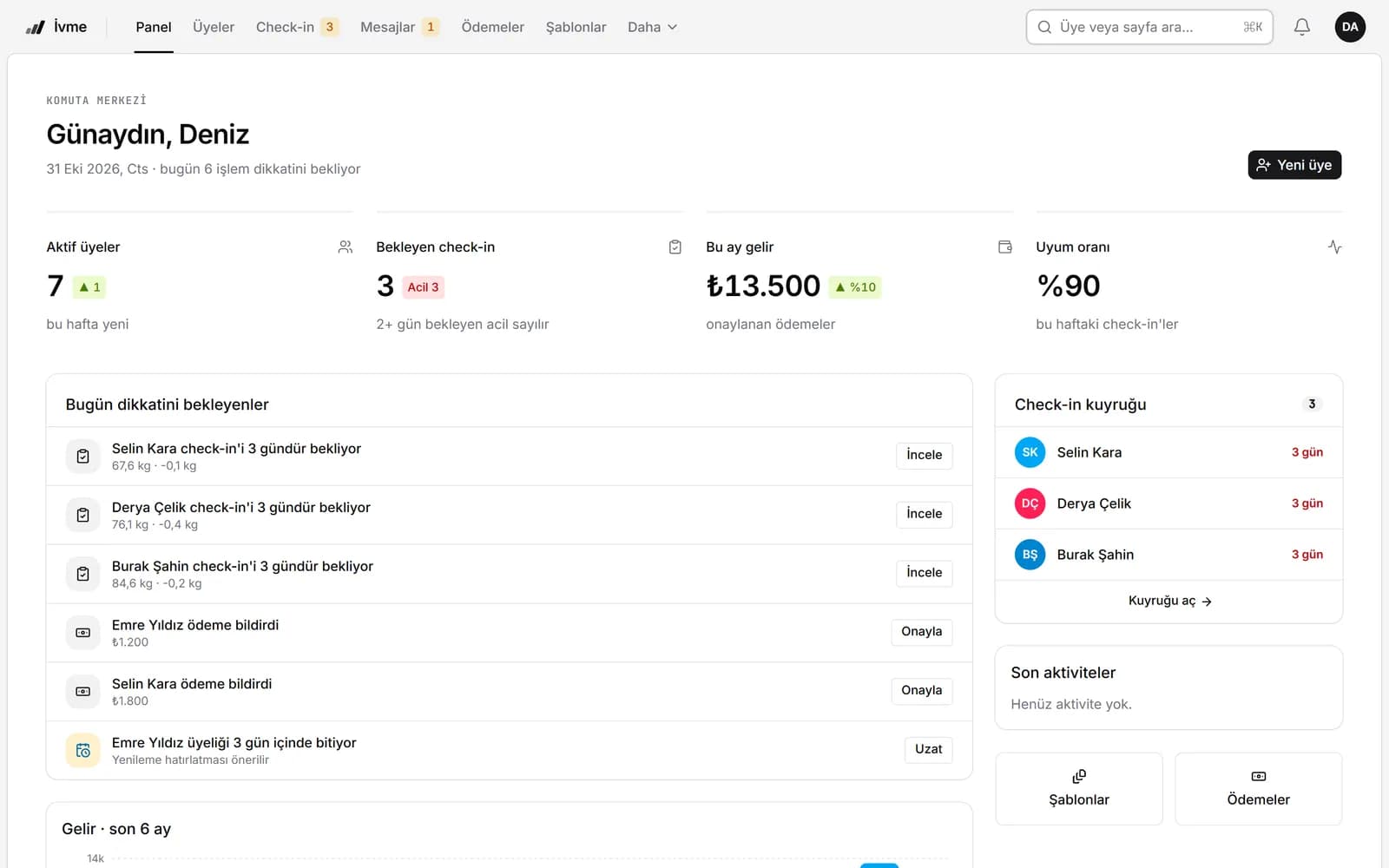Screen dimensions: 1389x868
Task: Open the Ödemeler shortcut card
Action: click(x=1258, y=788)
